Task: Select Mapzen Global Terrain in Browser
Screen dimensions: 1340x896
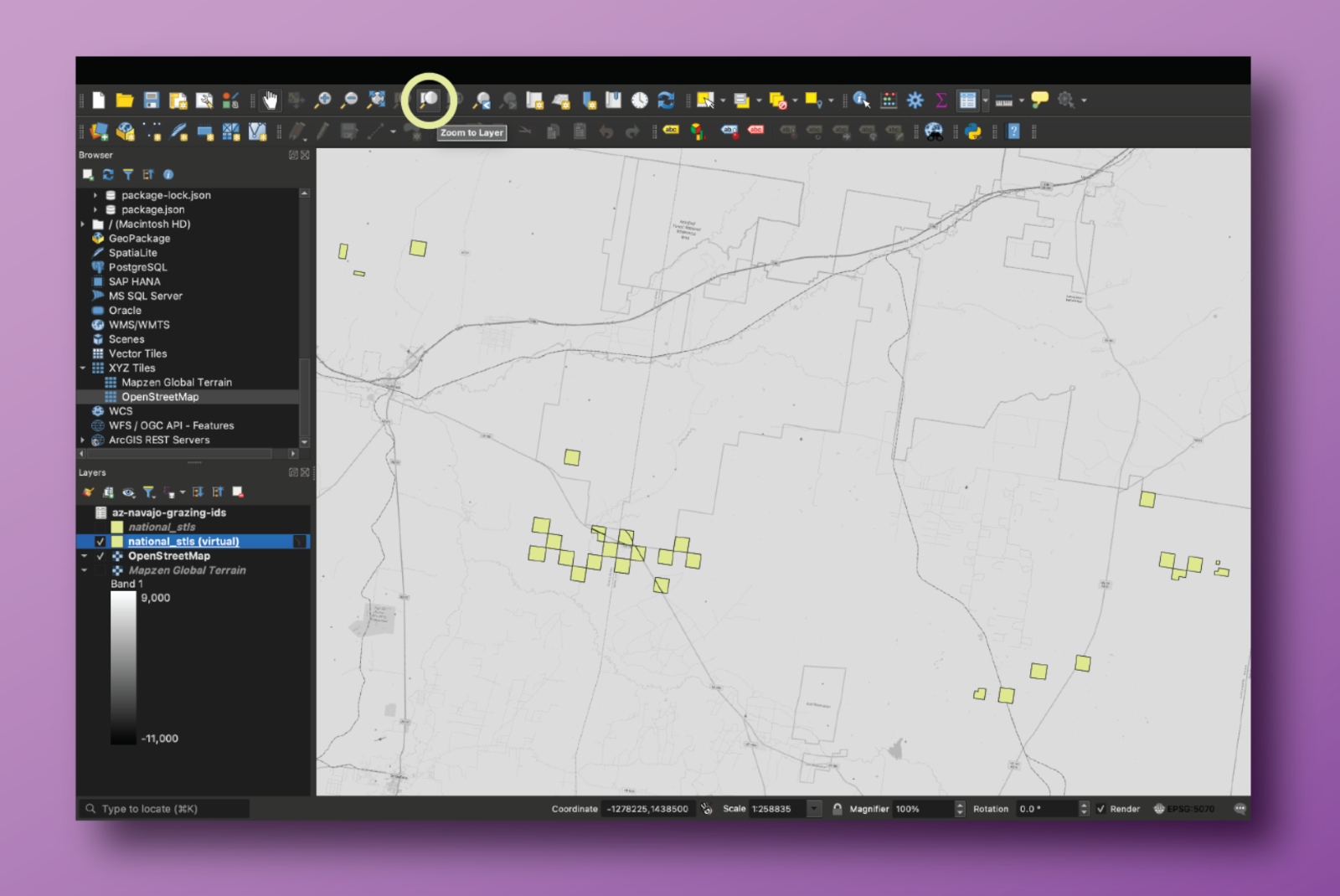Action: 176,383
